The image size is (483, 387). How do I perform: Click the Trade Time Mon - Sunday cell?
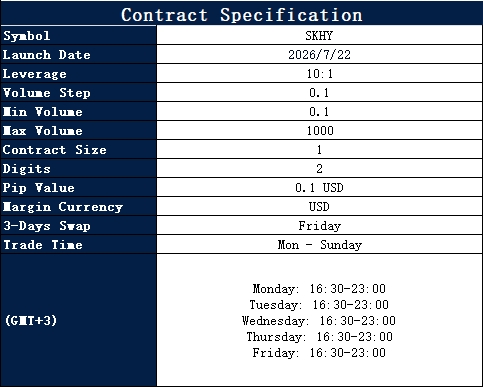pos(319,244)
